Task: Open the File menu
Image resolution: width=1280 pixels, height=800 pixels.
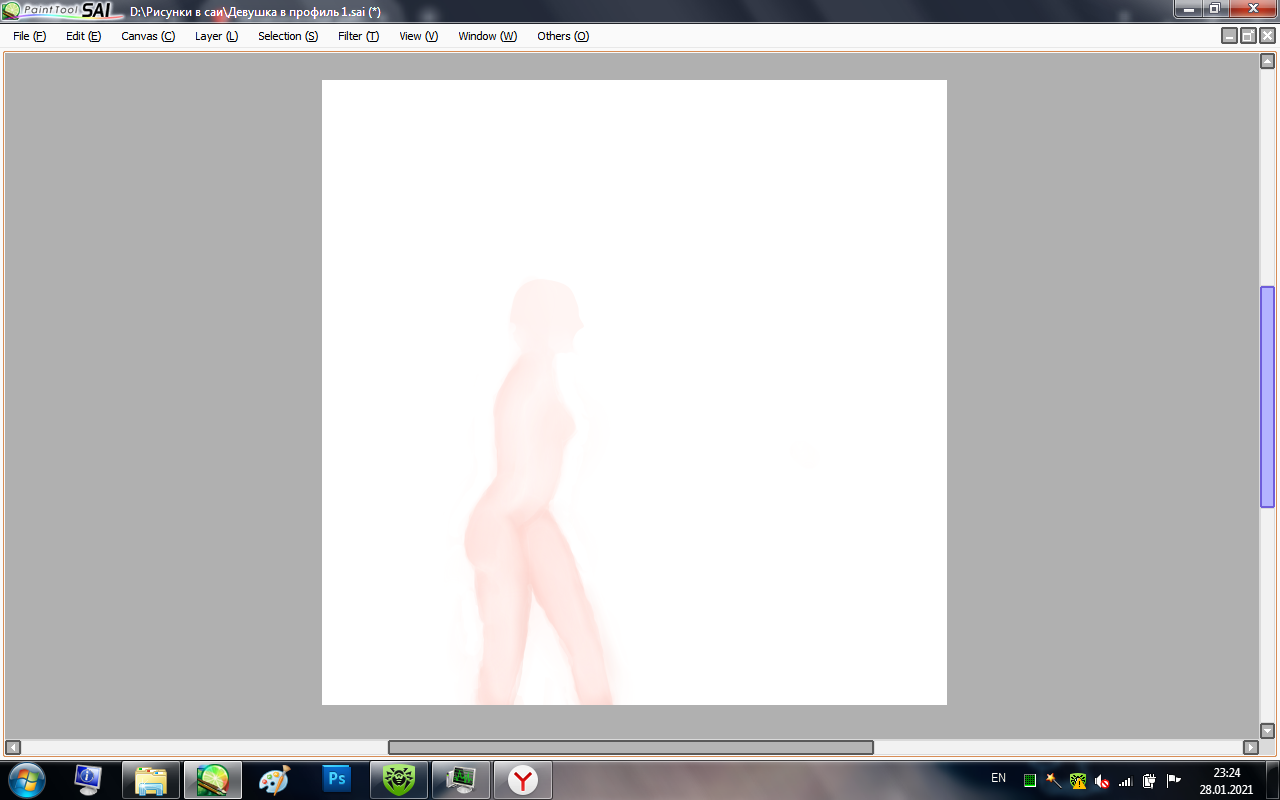Action: click(29, 36)
